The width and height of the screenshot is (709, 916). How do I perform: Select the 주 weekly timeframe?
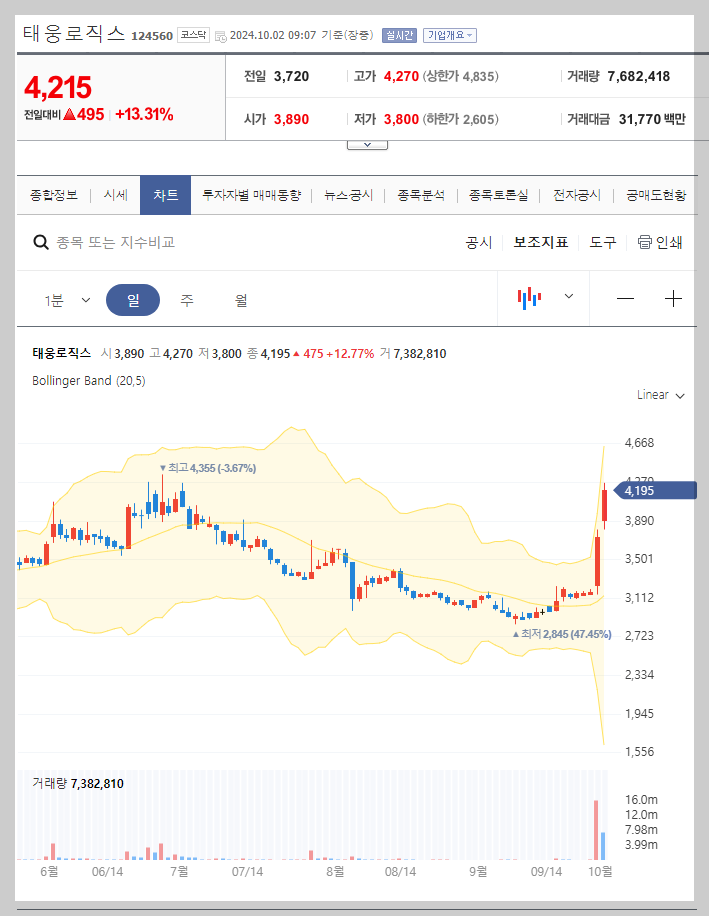(187, 300)
